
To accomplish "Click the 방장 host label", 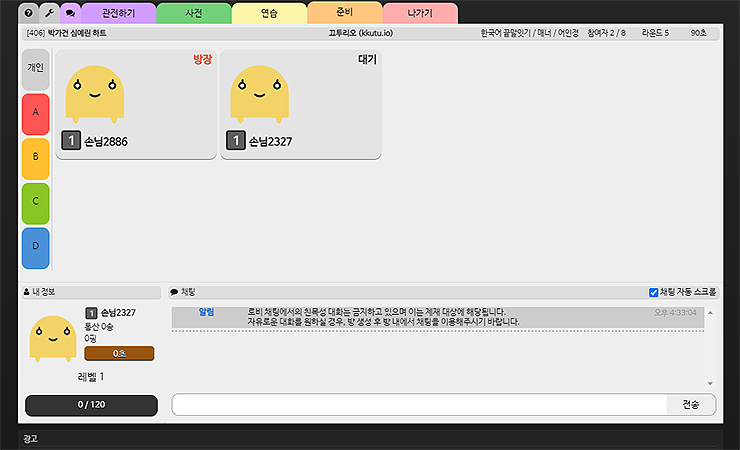I will pos(202,59).
